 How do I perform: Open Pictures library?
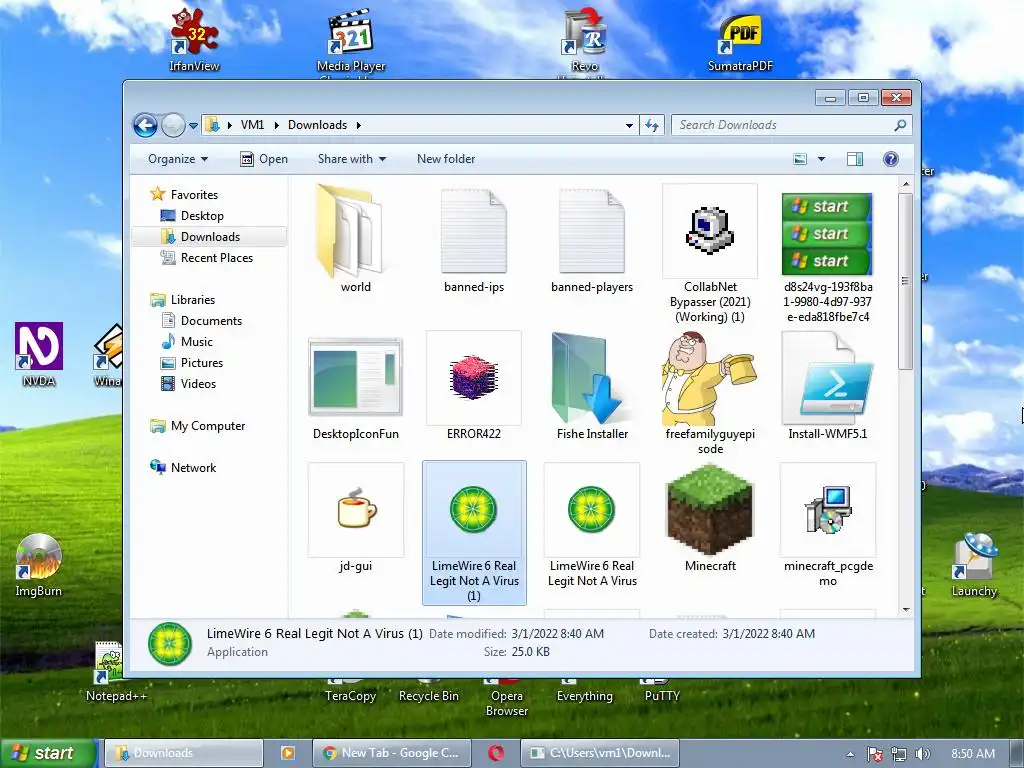click(x=202, y=362)
